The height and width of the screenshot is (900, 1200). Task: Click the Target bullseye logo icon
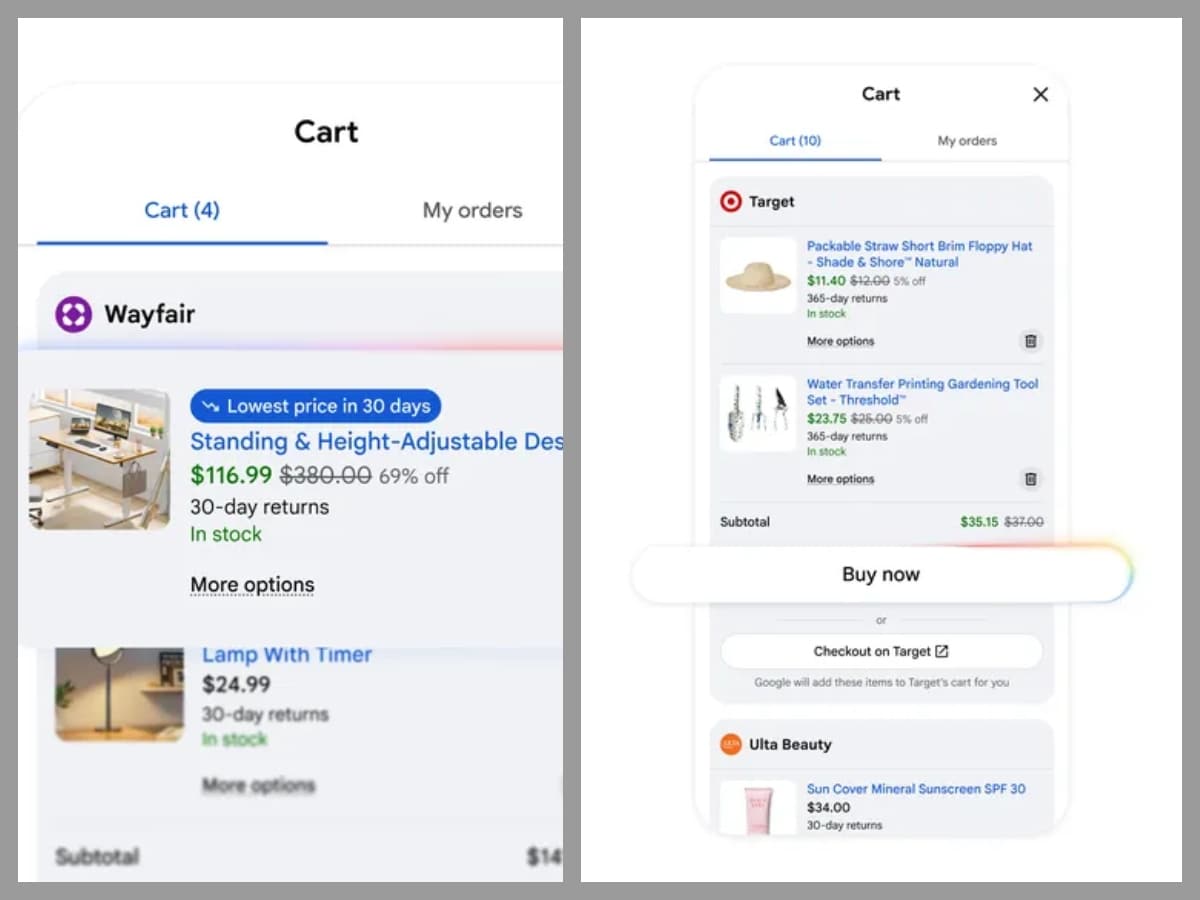[x=731, y=202]
